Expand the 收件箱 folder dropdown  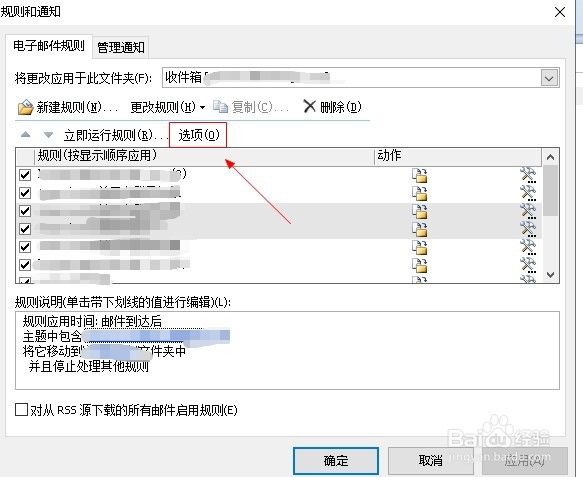[549, 78]
